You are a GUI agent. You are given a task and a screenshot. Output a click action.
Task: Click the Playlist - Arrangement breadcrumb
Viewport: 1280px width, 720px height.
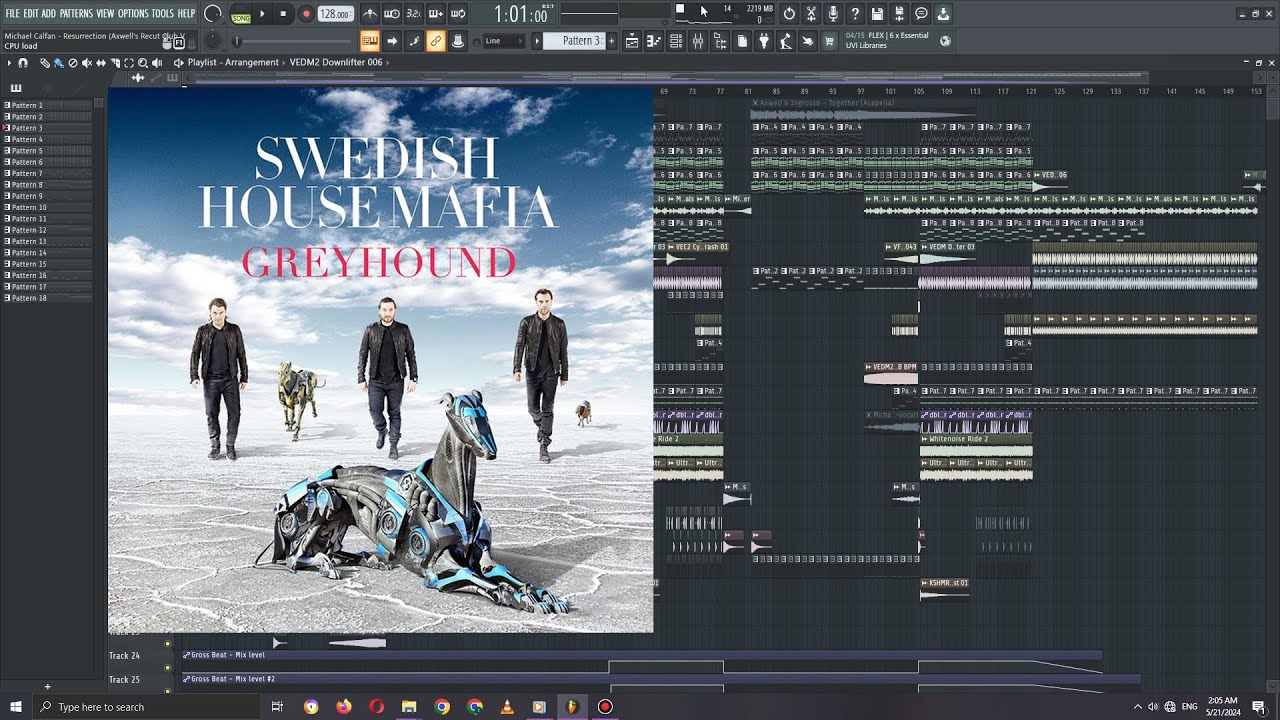point(233,62)
